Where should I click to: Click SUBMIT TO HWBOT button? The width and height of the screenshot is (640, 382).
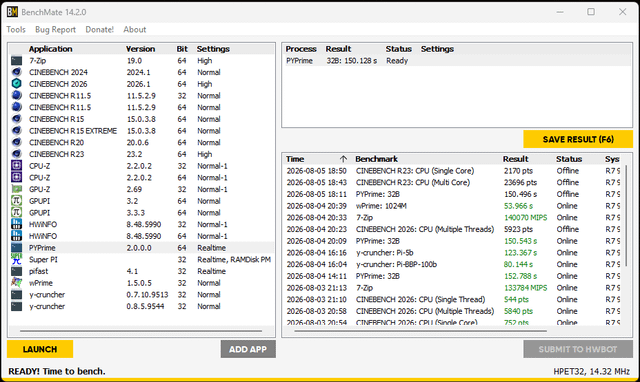(578, 349)
